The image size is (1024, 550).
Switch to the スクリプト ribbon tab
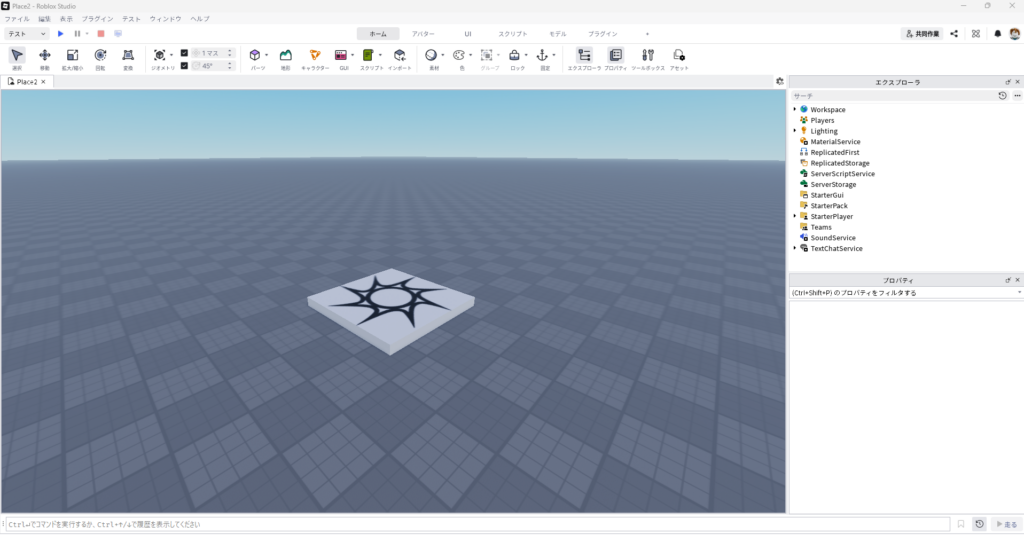(512, 34)
